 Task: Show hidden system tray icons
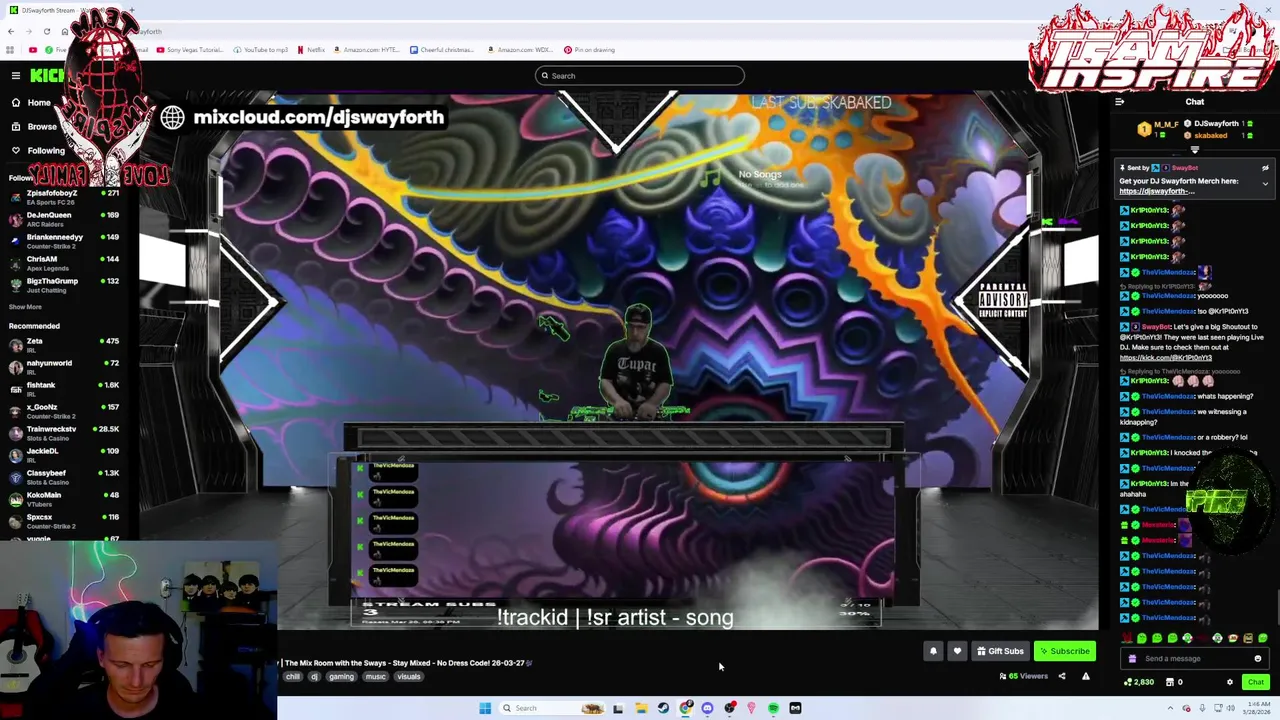(1170, 708)
